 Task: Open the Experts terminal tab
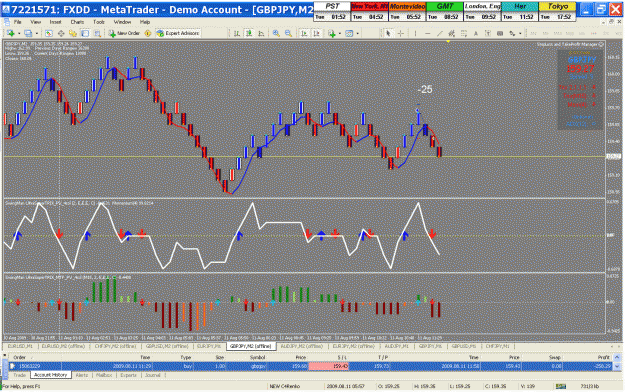tap(128, 375)
